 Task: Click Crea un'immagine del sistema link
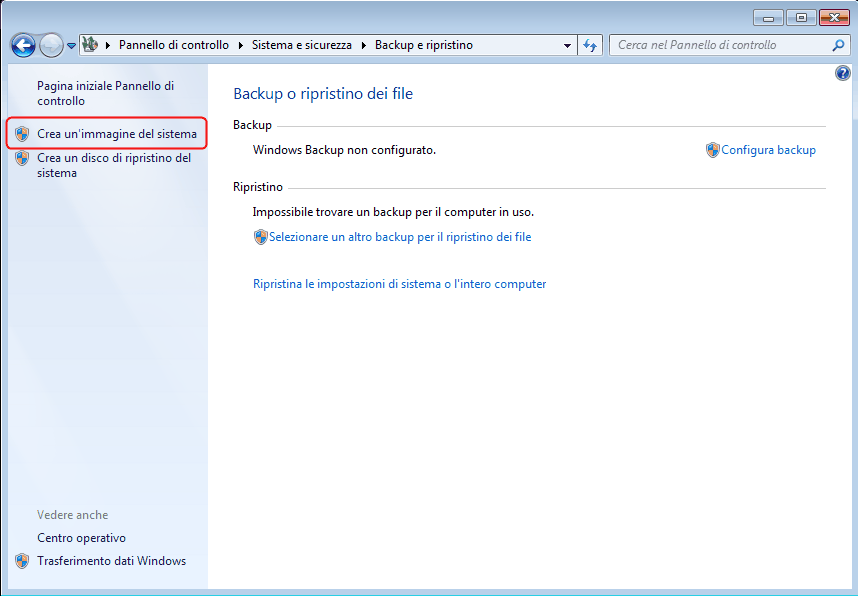pos(117,134)
